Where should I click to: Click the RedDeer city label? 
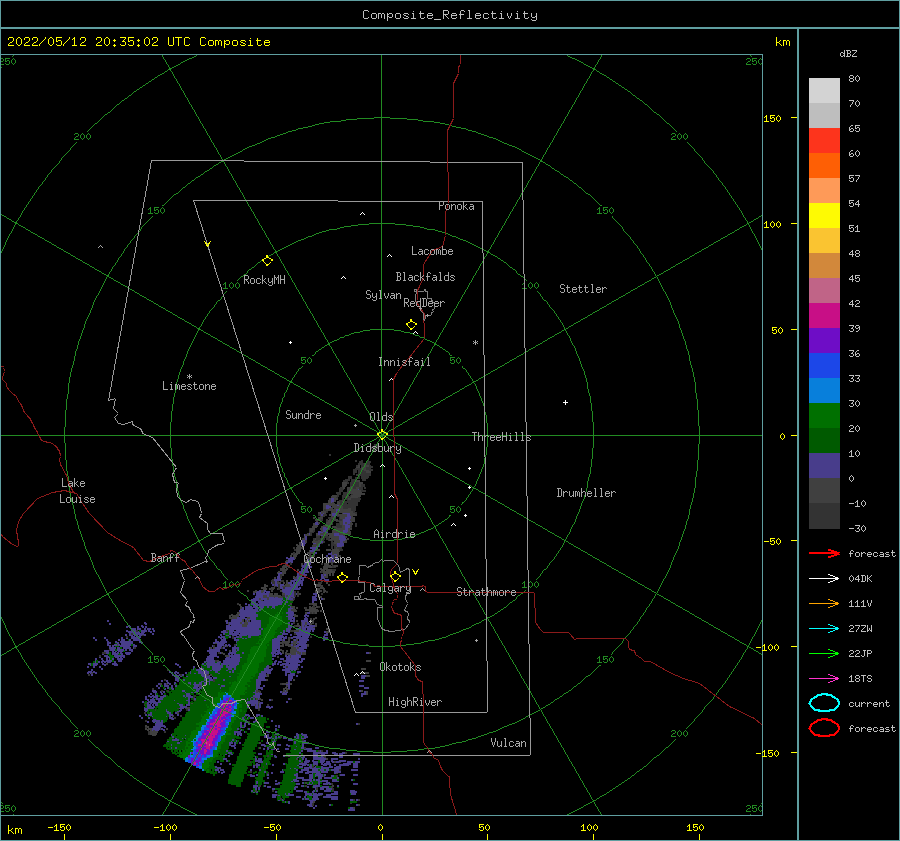coord(424,303)
